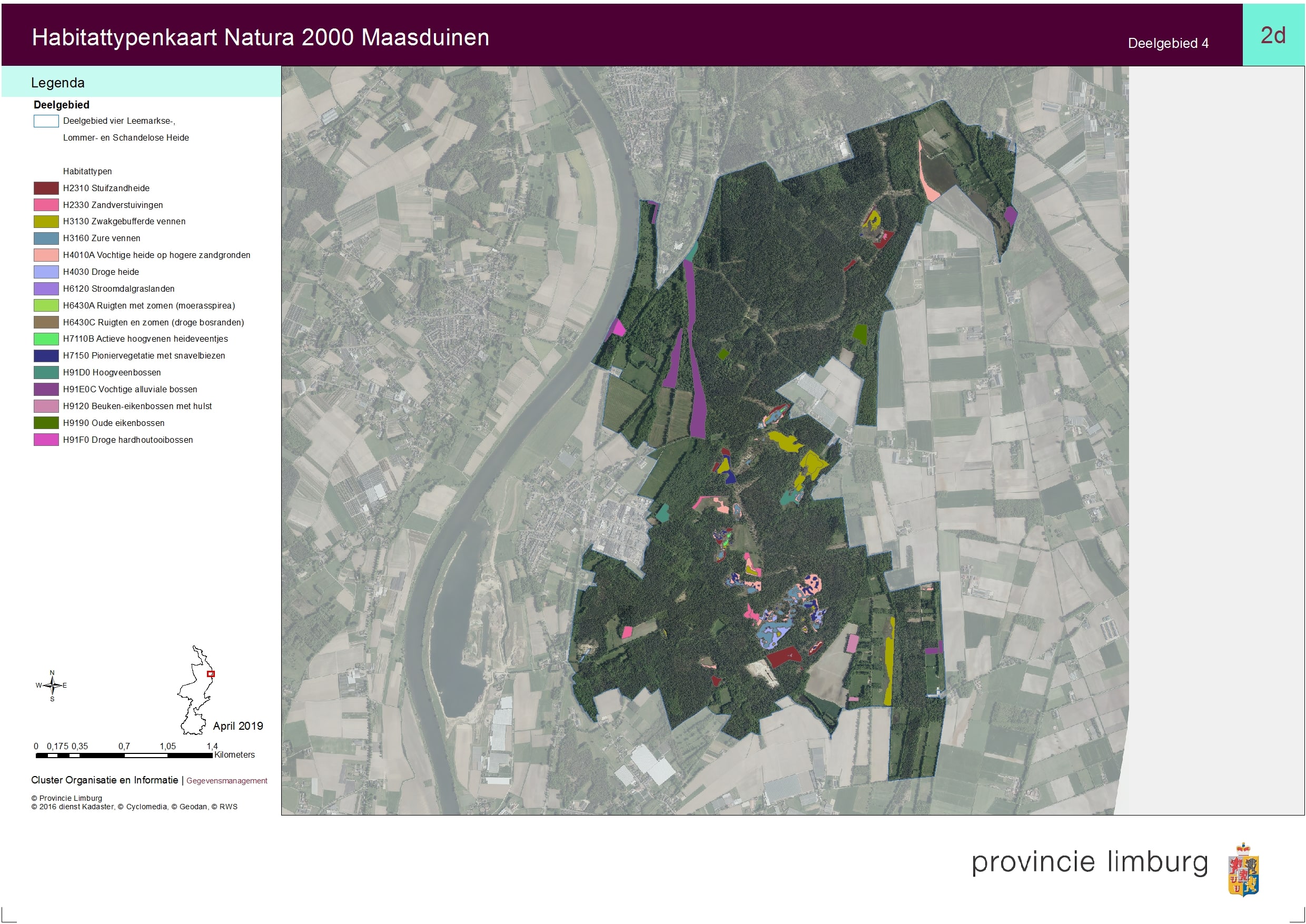Click the kilometer scale bar

point(123,756)
